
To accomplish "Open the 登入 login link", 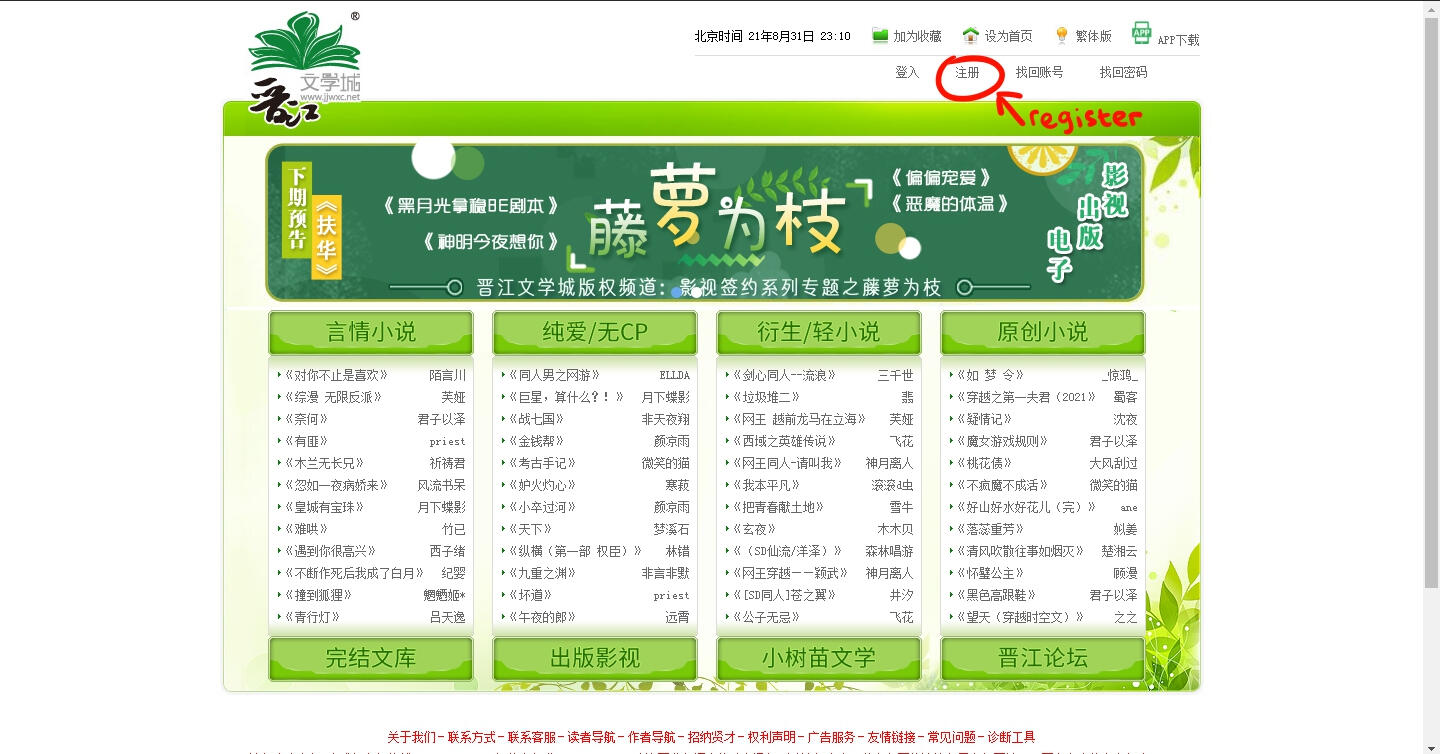I will coord(907,73).
